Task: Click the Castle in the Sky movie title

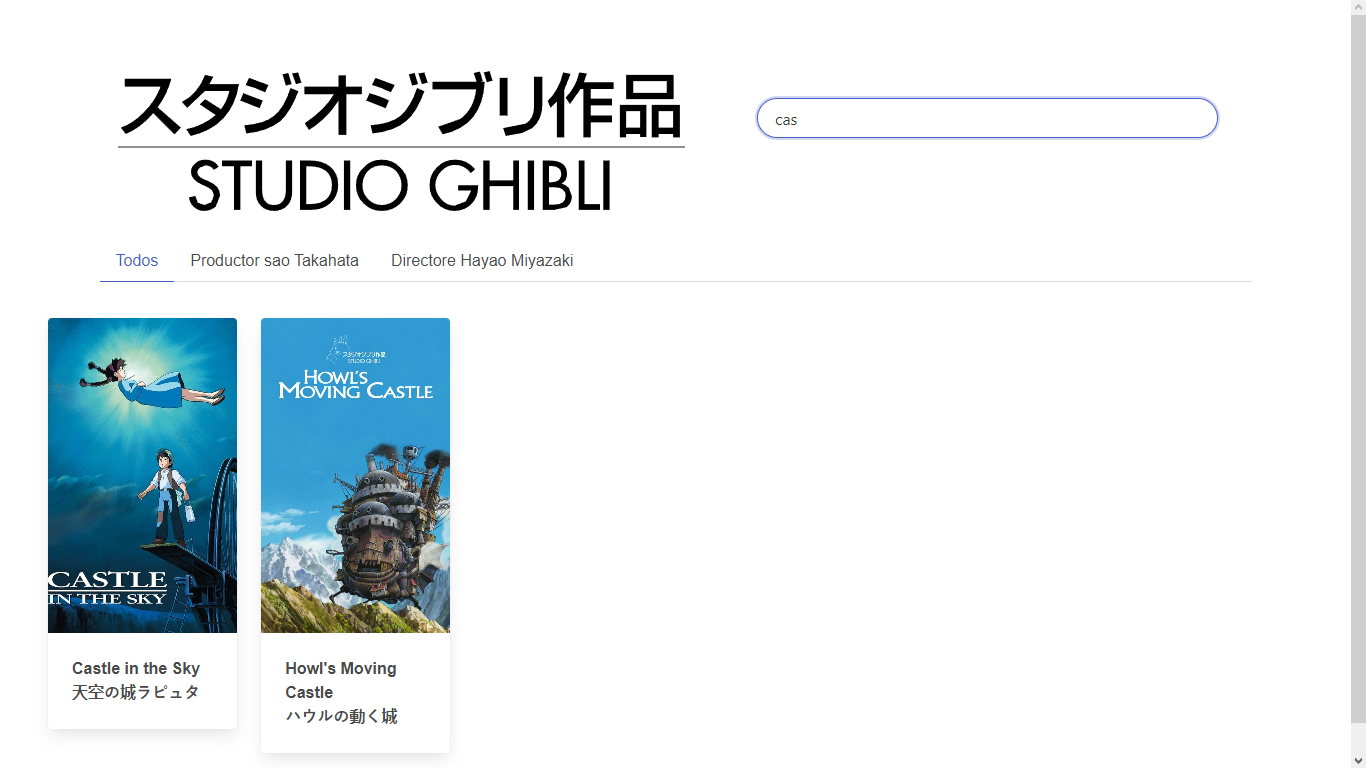Action: pos(135,668)
